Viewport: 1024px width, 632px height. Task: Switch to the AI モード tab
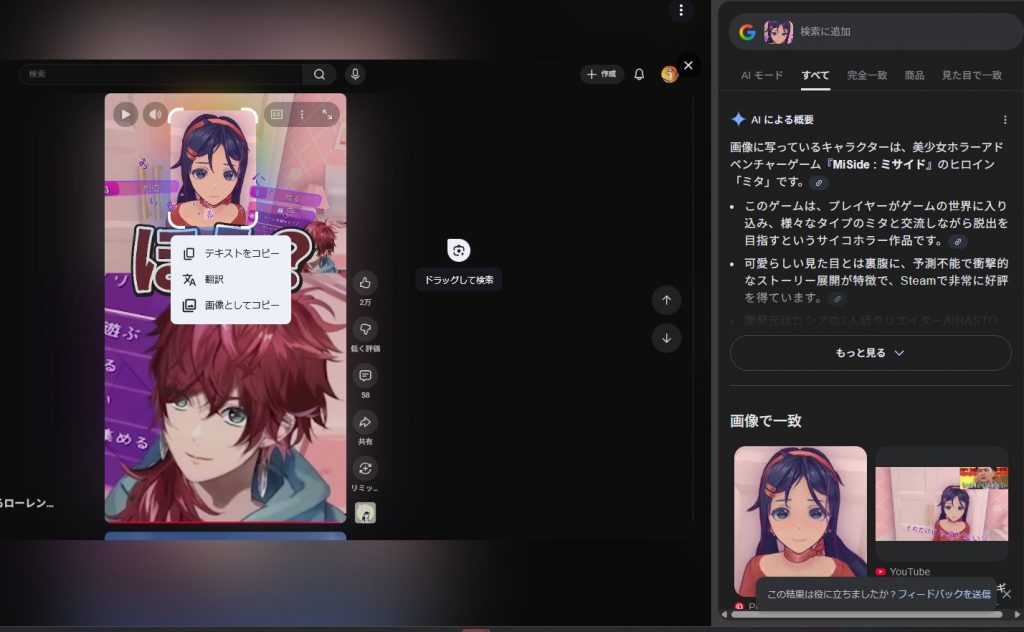click(762, 76)
